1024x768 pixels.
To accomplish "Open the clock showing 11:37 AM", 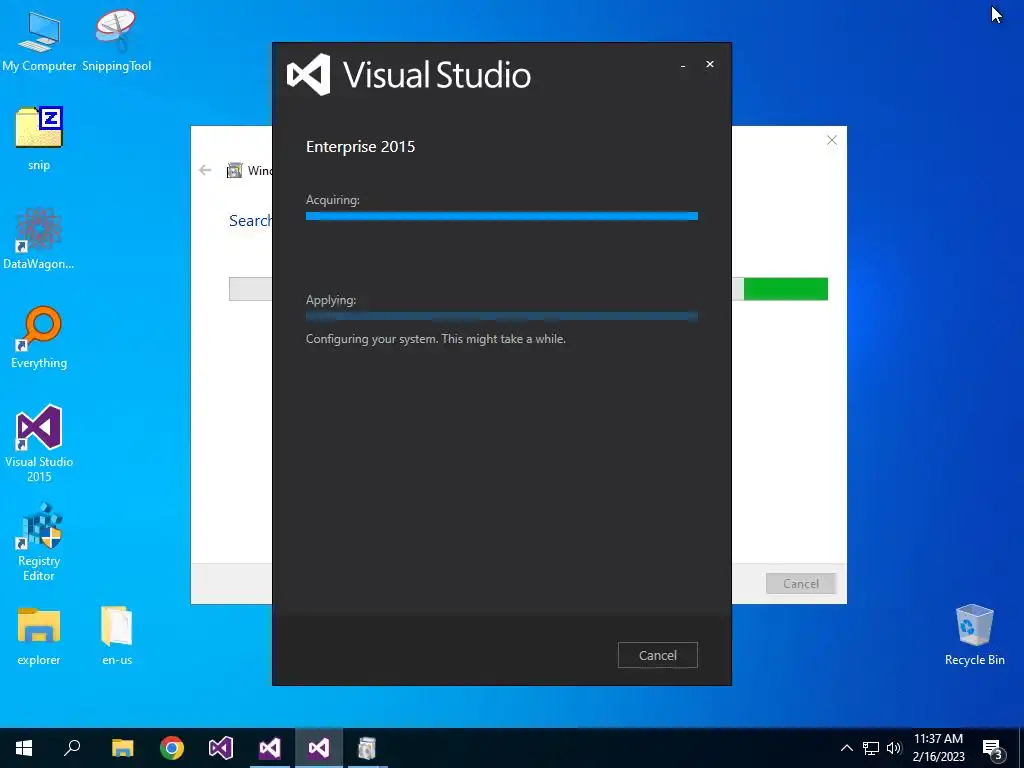I will tap(938, 748).
